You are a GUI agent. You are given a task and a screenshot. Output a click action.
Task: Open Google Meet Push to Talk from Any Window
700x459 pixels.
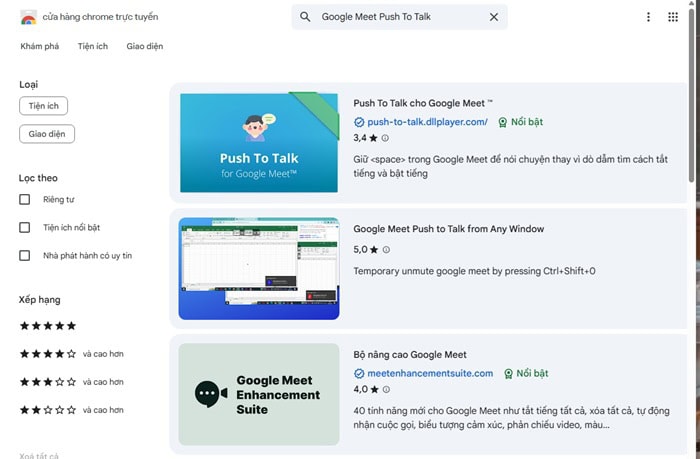point(449,229)
